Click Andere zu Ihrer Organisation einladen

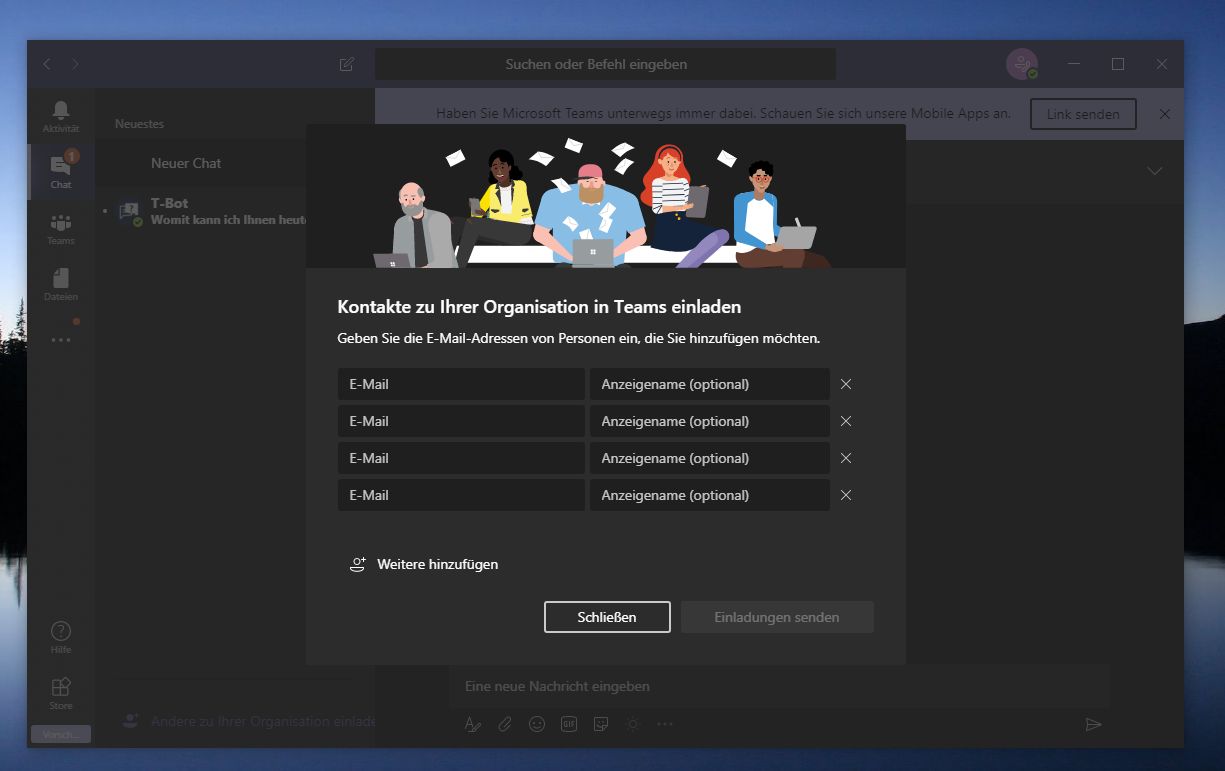(249, 721)
